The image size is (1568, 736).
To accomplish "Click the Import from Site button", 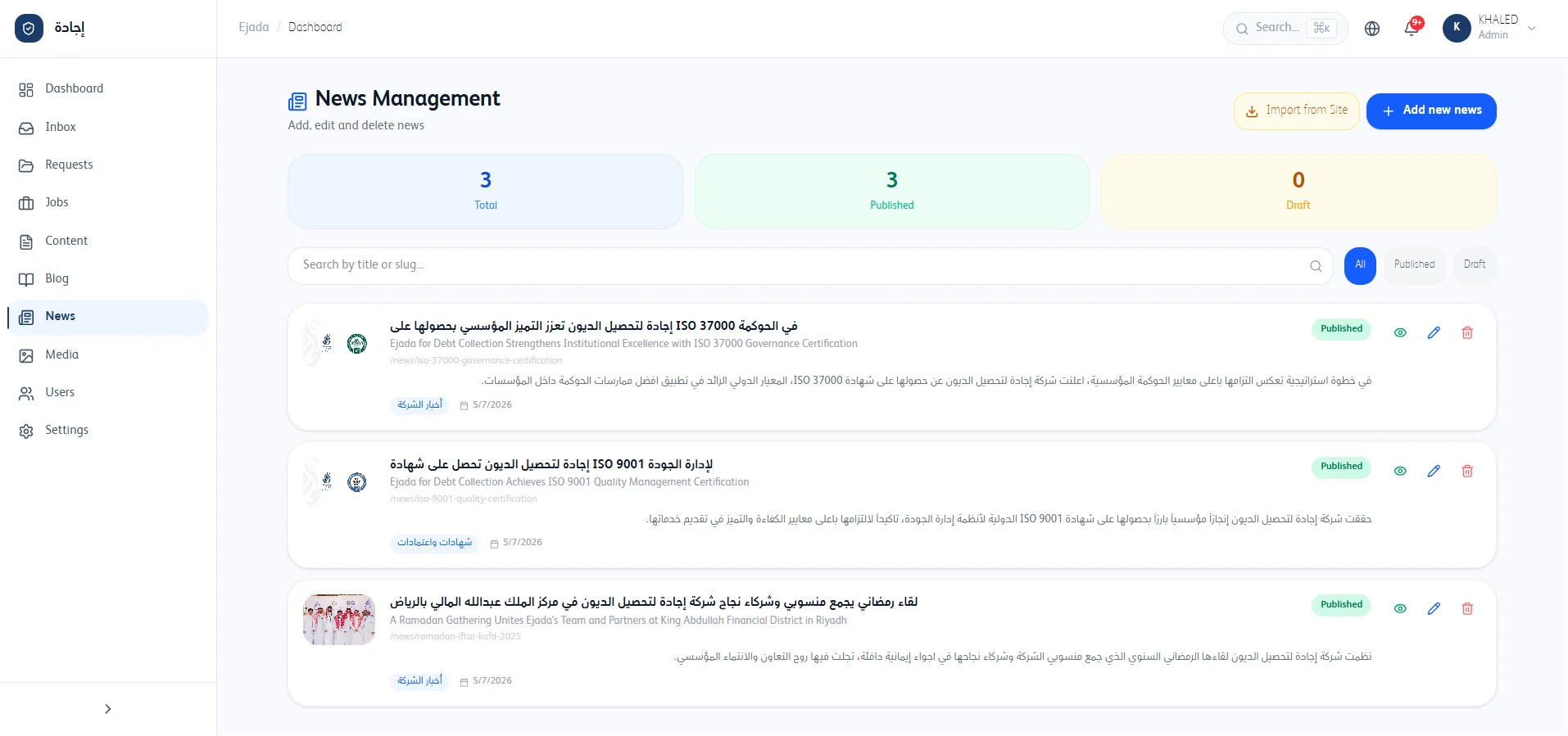I will coord(1297,111).
